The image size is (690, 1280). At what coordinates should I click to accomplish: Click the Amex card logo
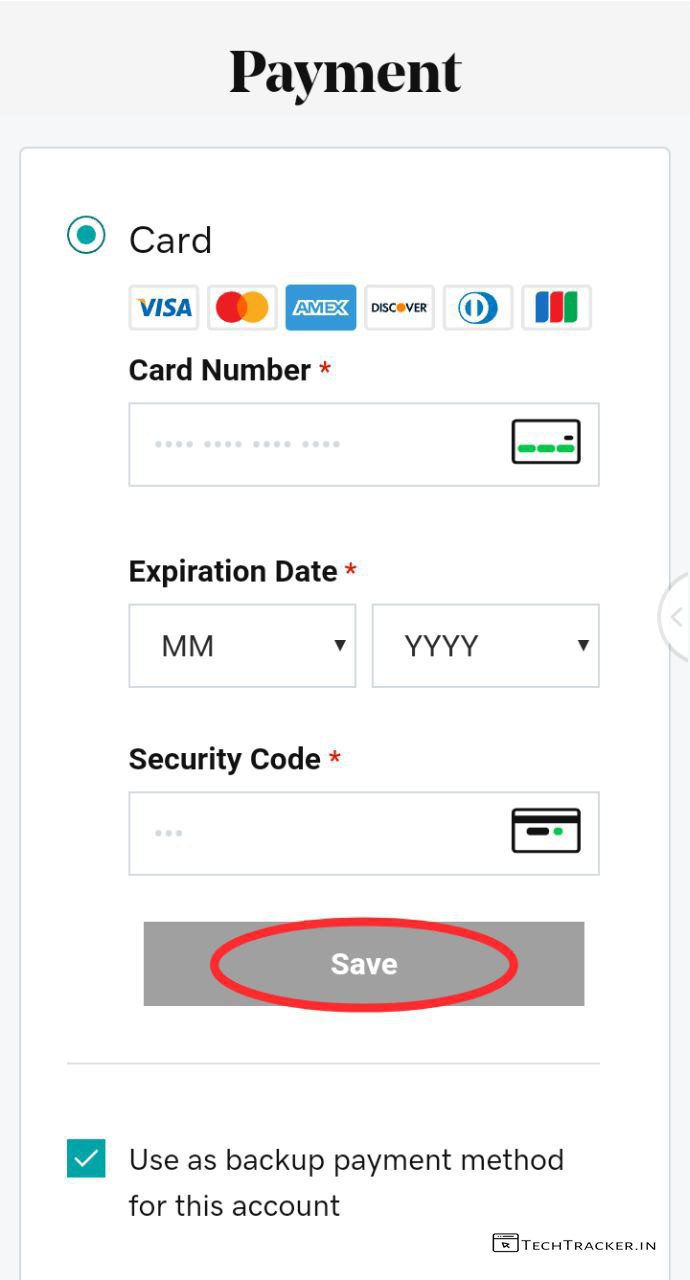320,308
